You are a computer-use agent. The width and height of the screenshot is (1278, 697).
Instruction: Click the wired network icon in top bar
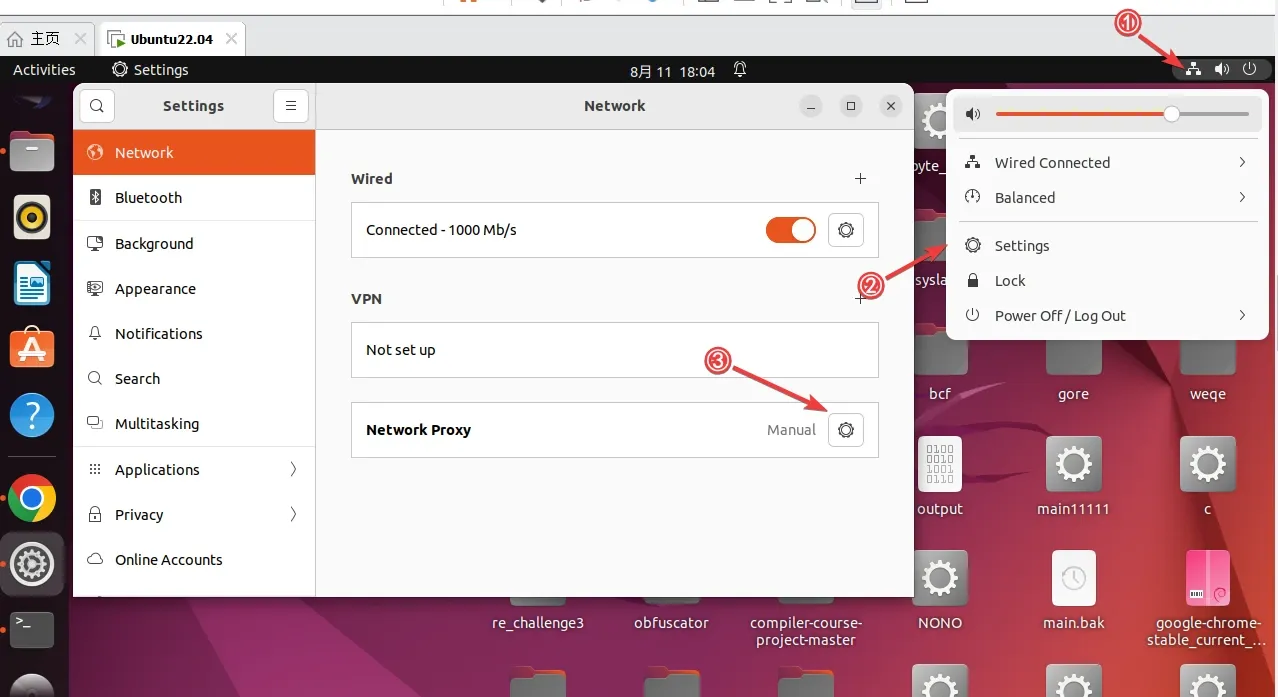coord(1193,69)
